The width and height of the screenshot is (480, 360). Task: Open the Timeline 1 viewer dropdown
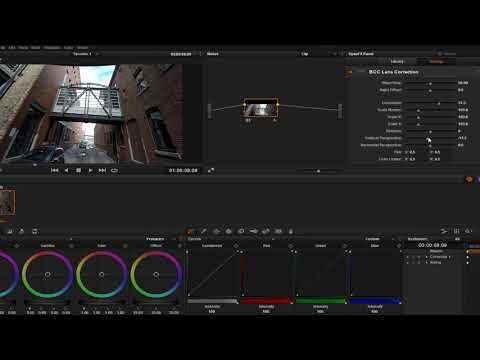point(86,54)
